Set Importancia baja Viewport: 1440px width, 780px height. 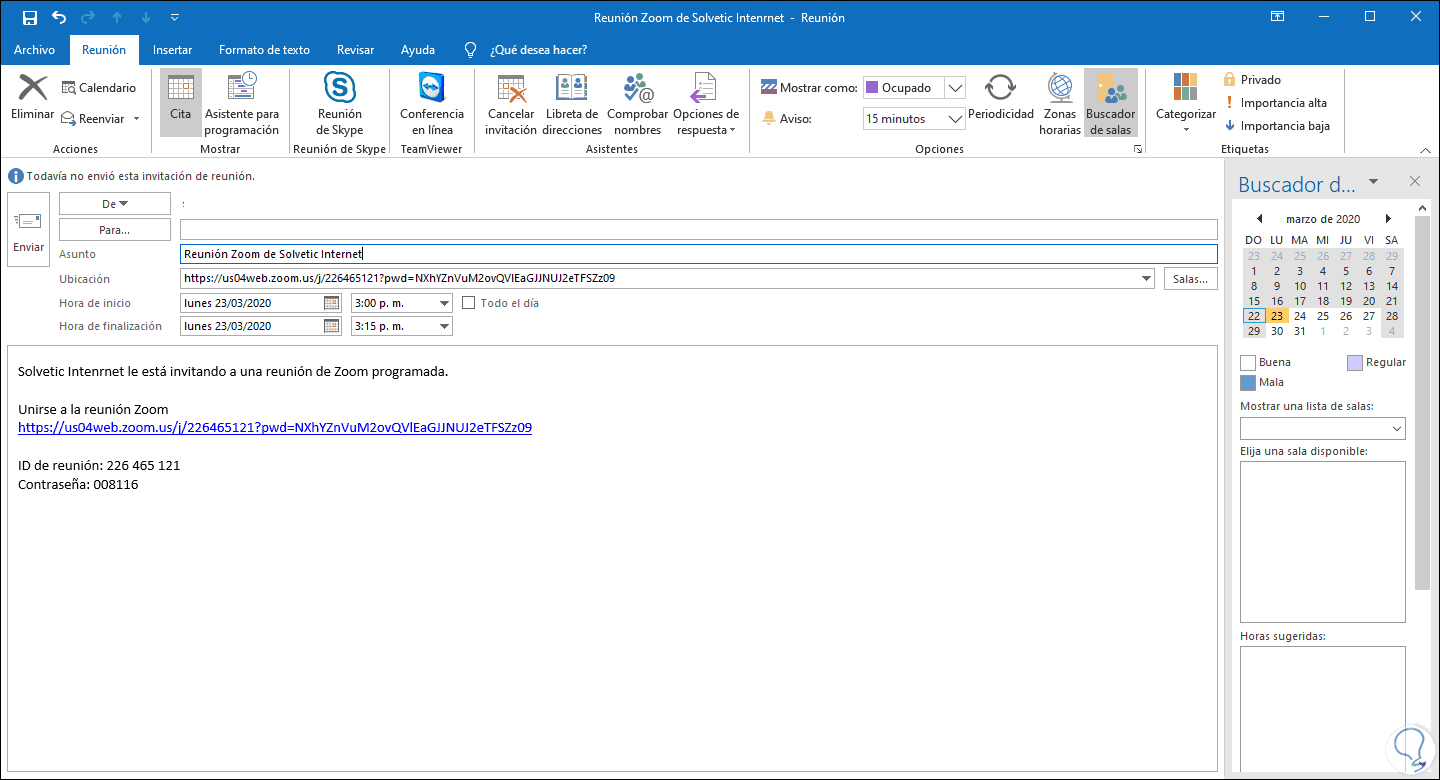point(1276,126)
